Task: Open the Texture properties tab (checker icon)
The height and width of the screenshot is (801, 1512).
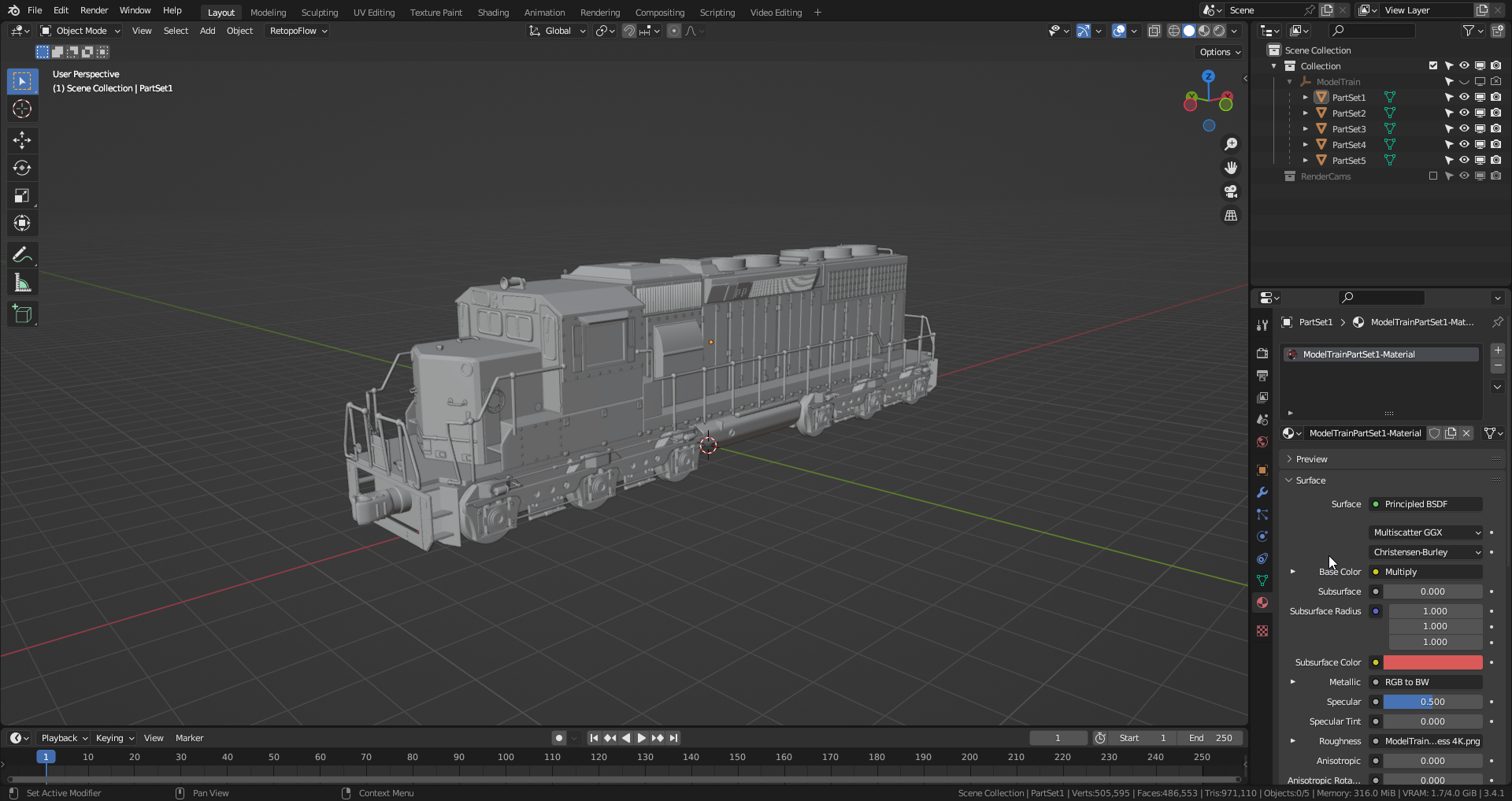Action: click(1262, 630)
